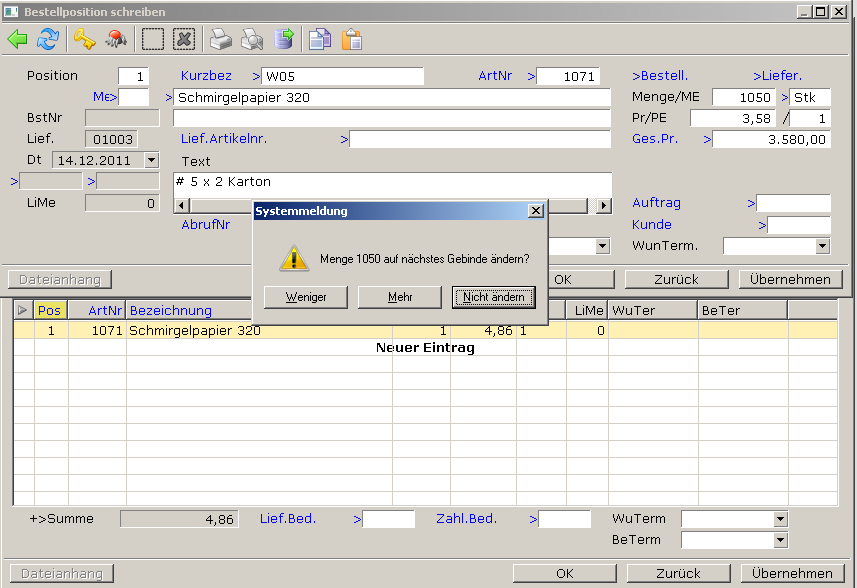Click 'Nicht ändern' in the dialog
857x588 pixels.
tap(493, 297)
